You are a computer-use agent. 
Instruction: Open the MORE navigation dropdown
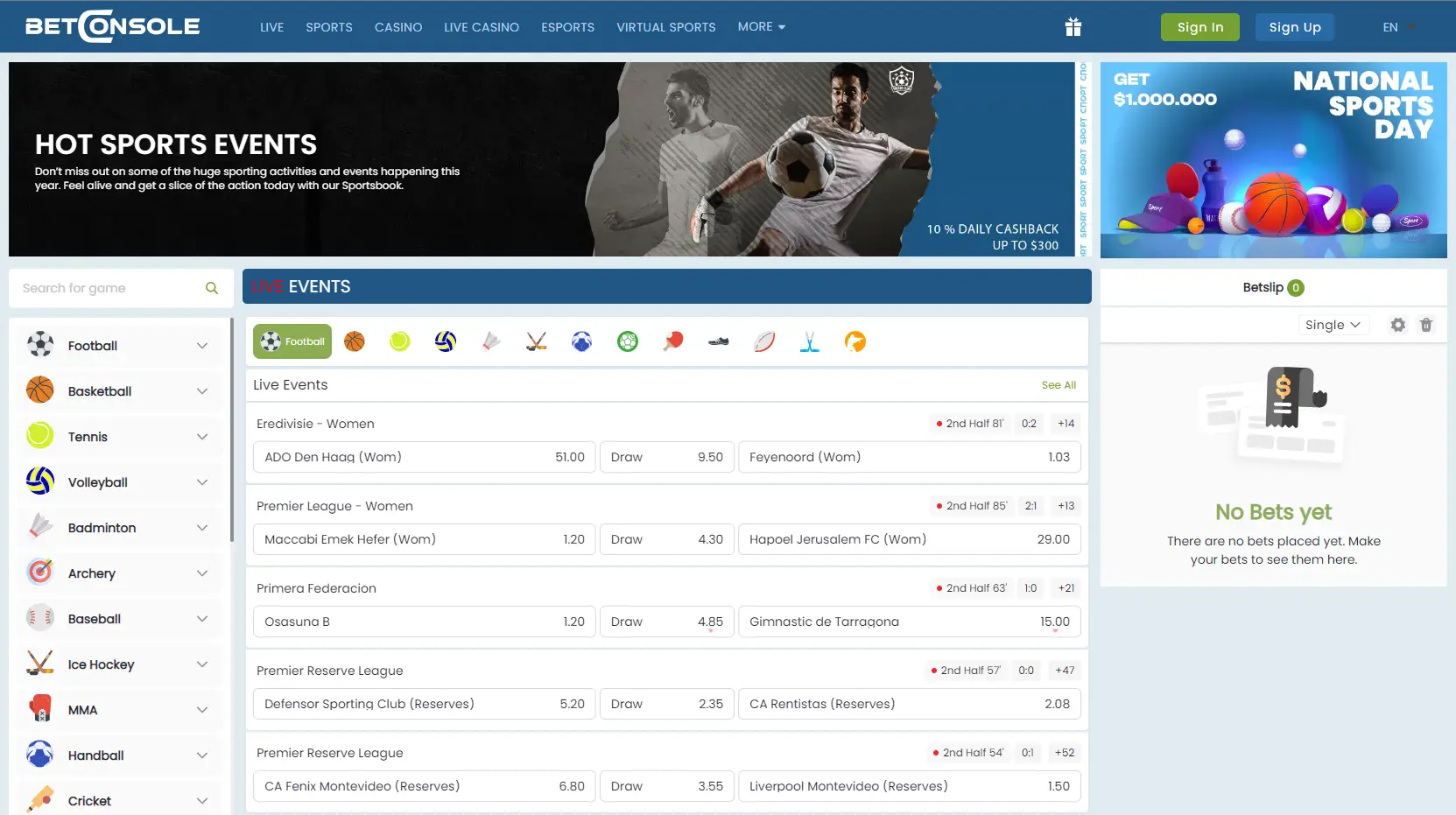point(762,27)
